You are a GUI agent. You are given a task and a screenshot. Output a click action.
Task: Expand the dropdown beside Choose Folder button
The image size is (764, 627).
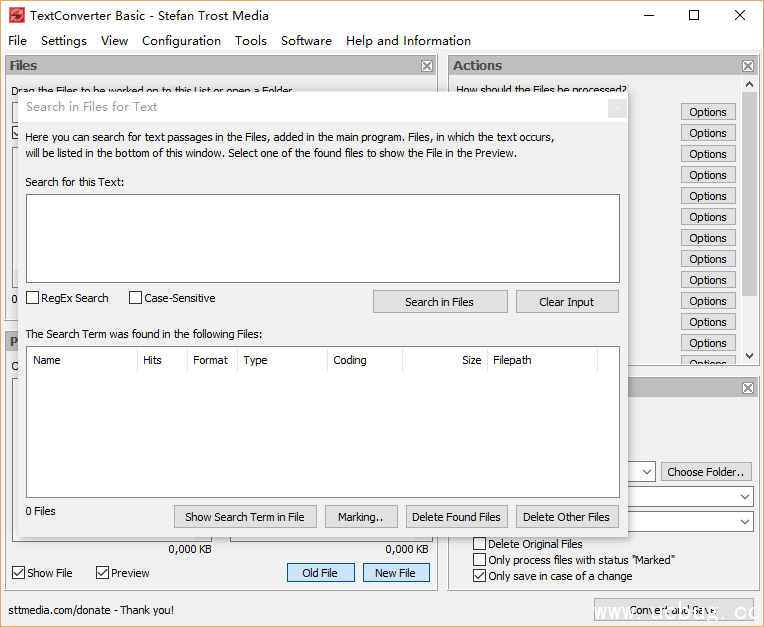pos(646,472)
